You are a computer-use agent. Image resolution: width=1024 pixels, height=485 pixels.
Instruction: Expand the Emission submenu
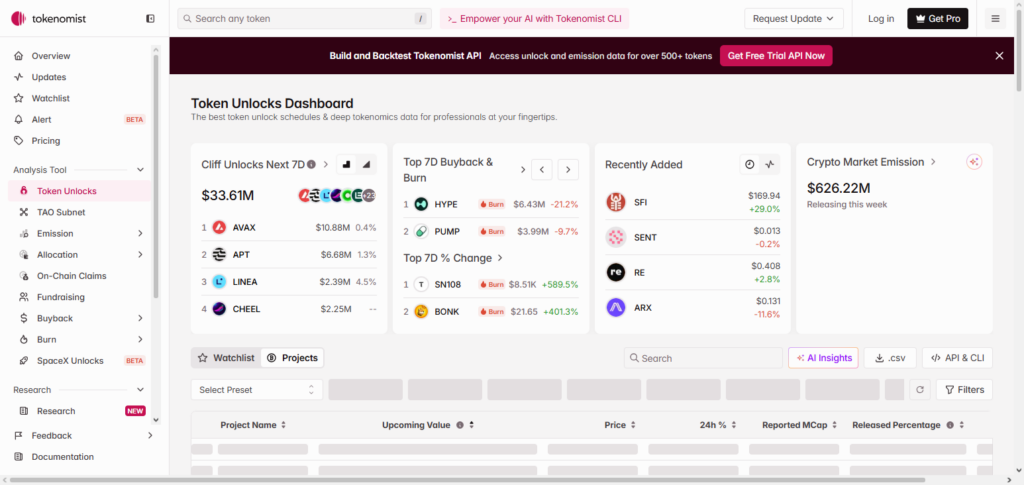140,234
